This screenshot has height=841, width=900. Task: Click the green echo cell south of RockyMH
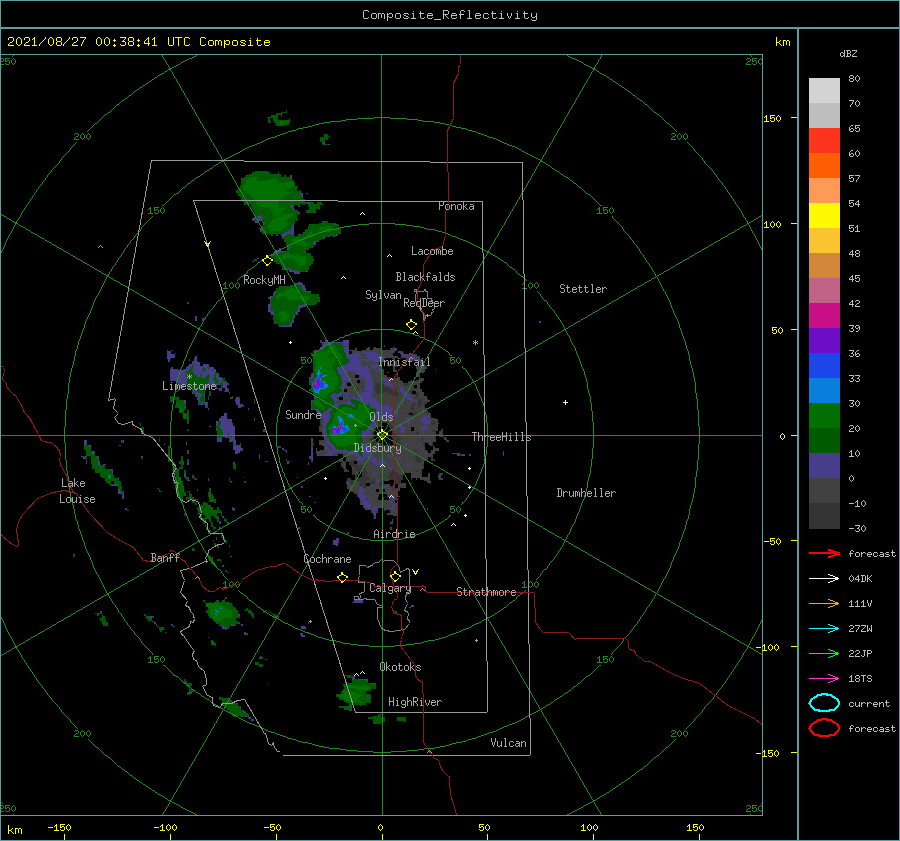click(x=290, y=305)
